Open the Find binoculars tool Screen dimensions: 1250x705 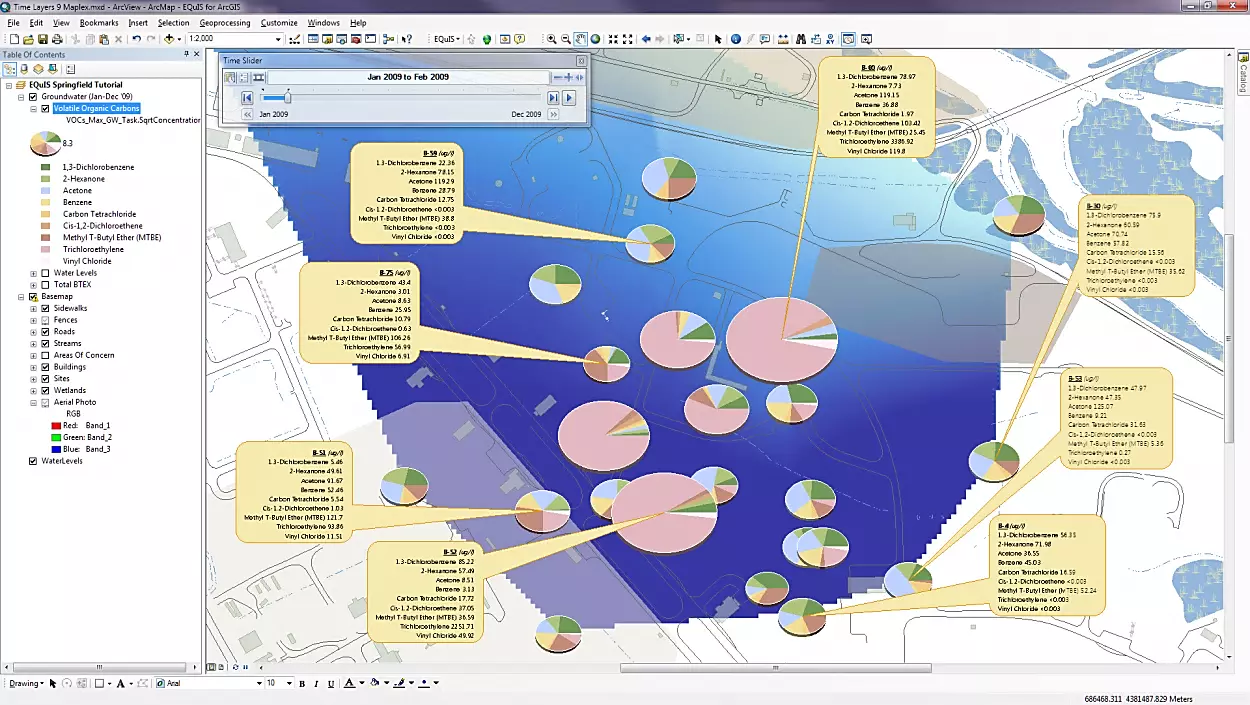pos(801,39)
